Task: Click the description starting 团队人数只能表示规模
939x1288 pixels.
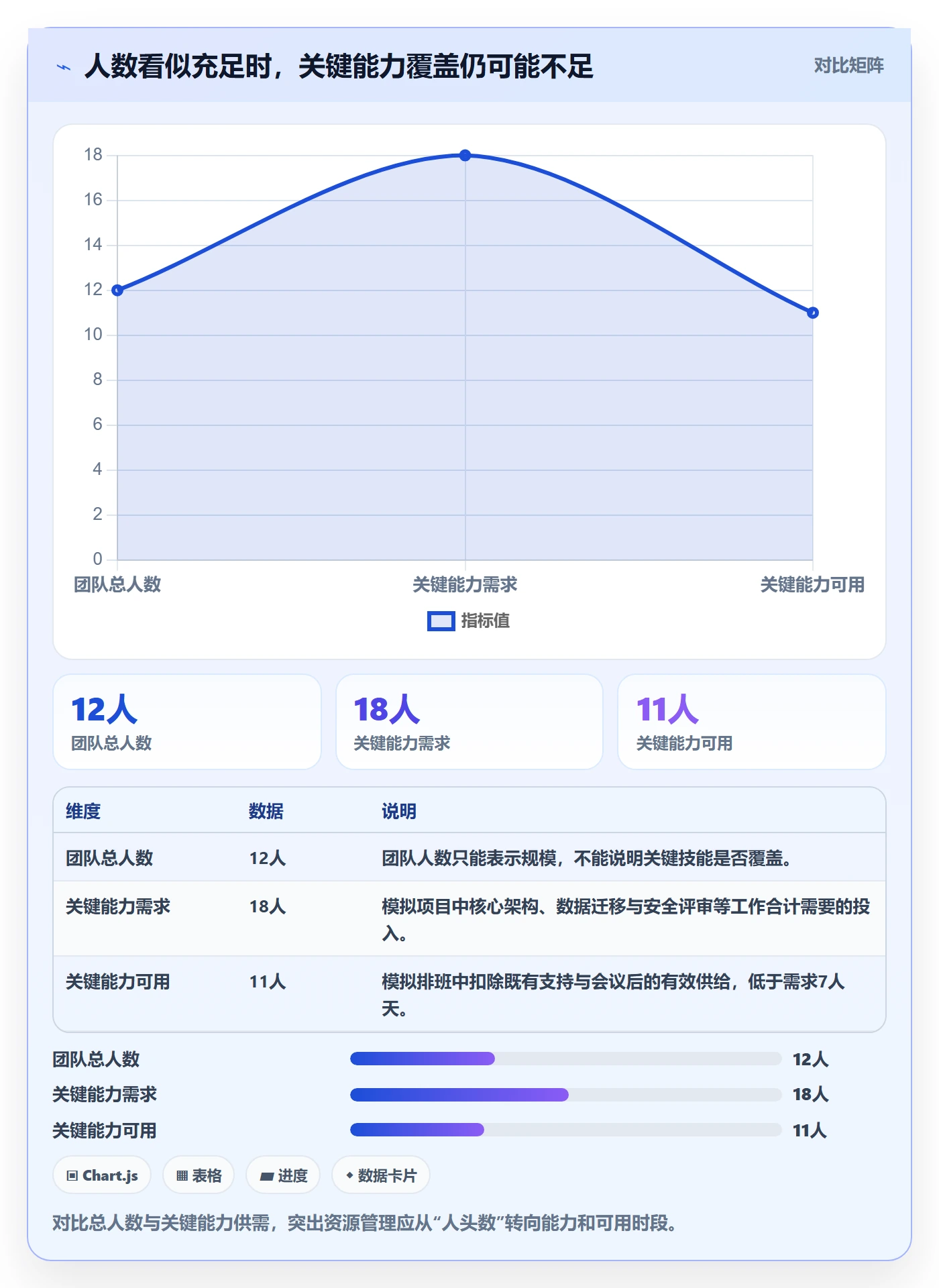Action: (587, 858)
